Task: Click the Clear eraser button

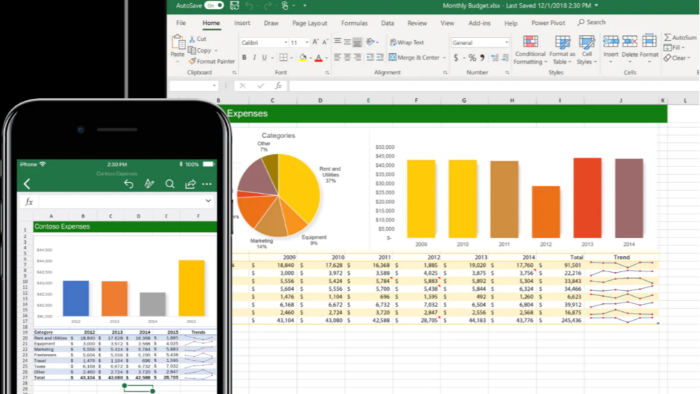Action: click(676, 58)
